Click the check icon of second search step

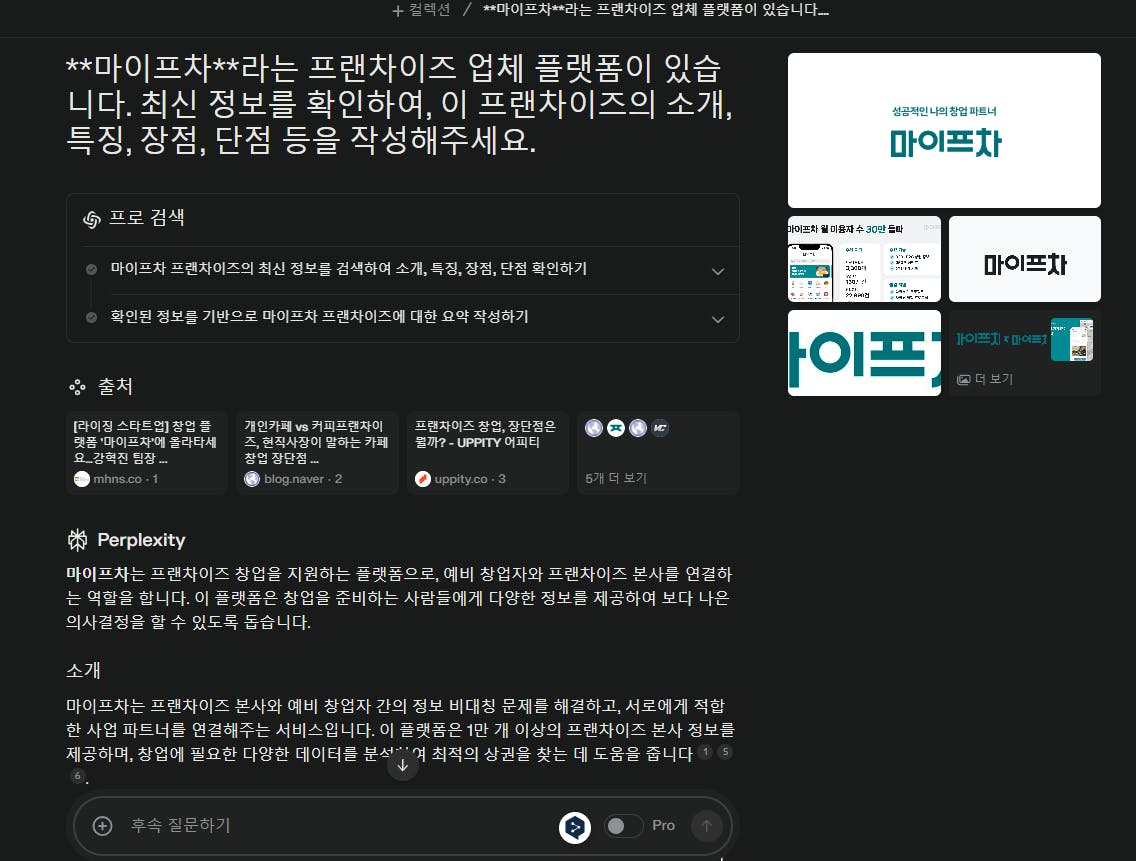point(91,317)
